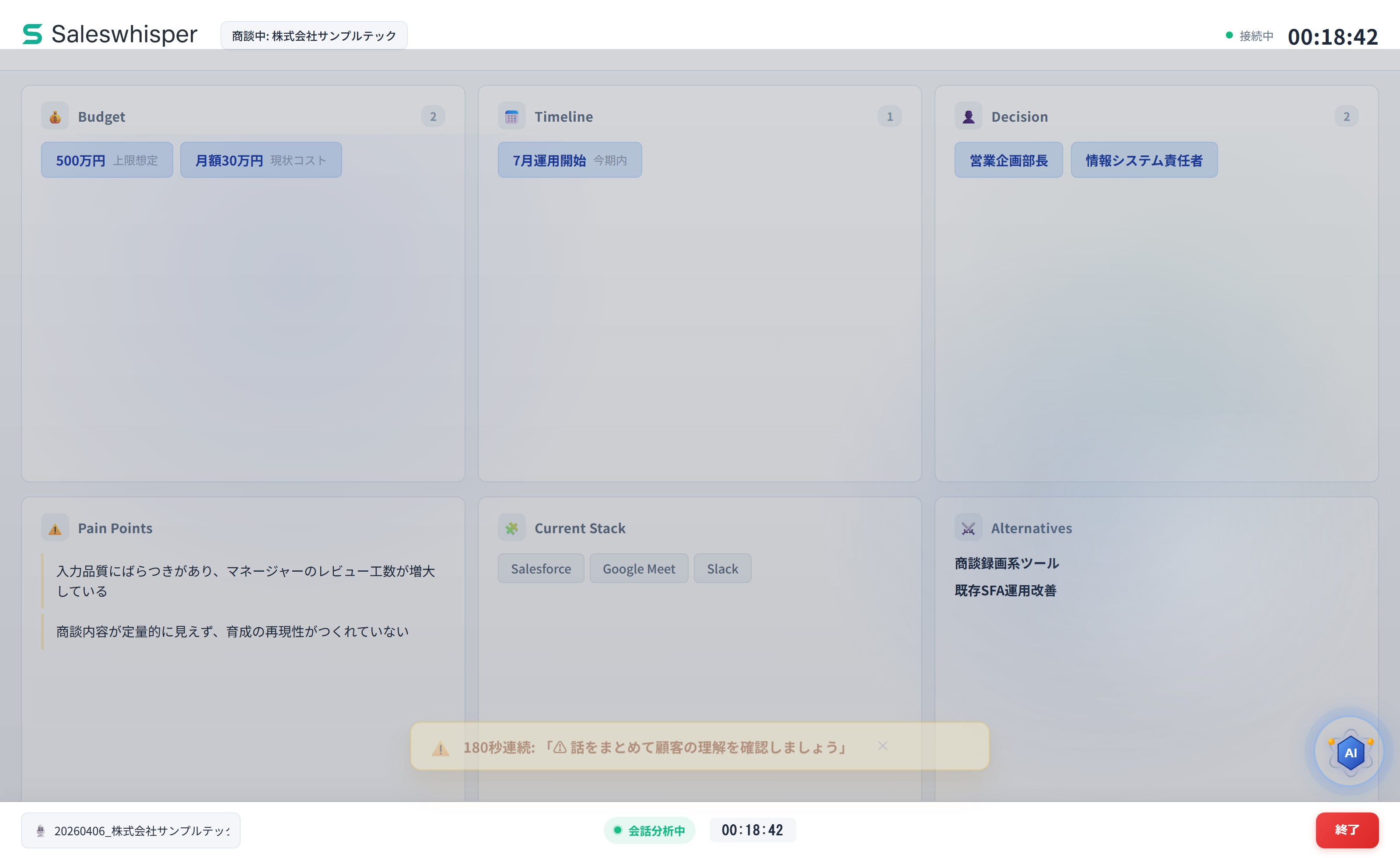The image size is (1400, 858).
Task: Select the 月額30万円 現状コスト chip
Action: pyautogui.click(x=261, y=160)
